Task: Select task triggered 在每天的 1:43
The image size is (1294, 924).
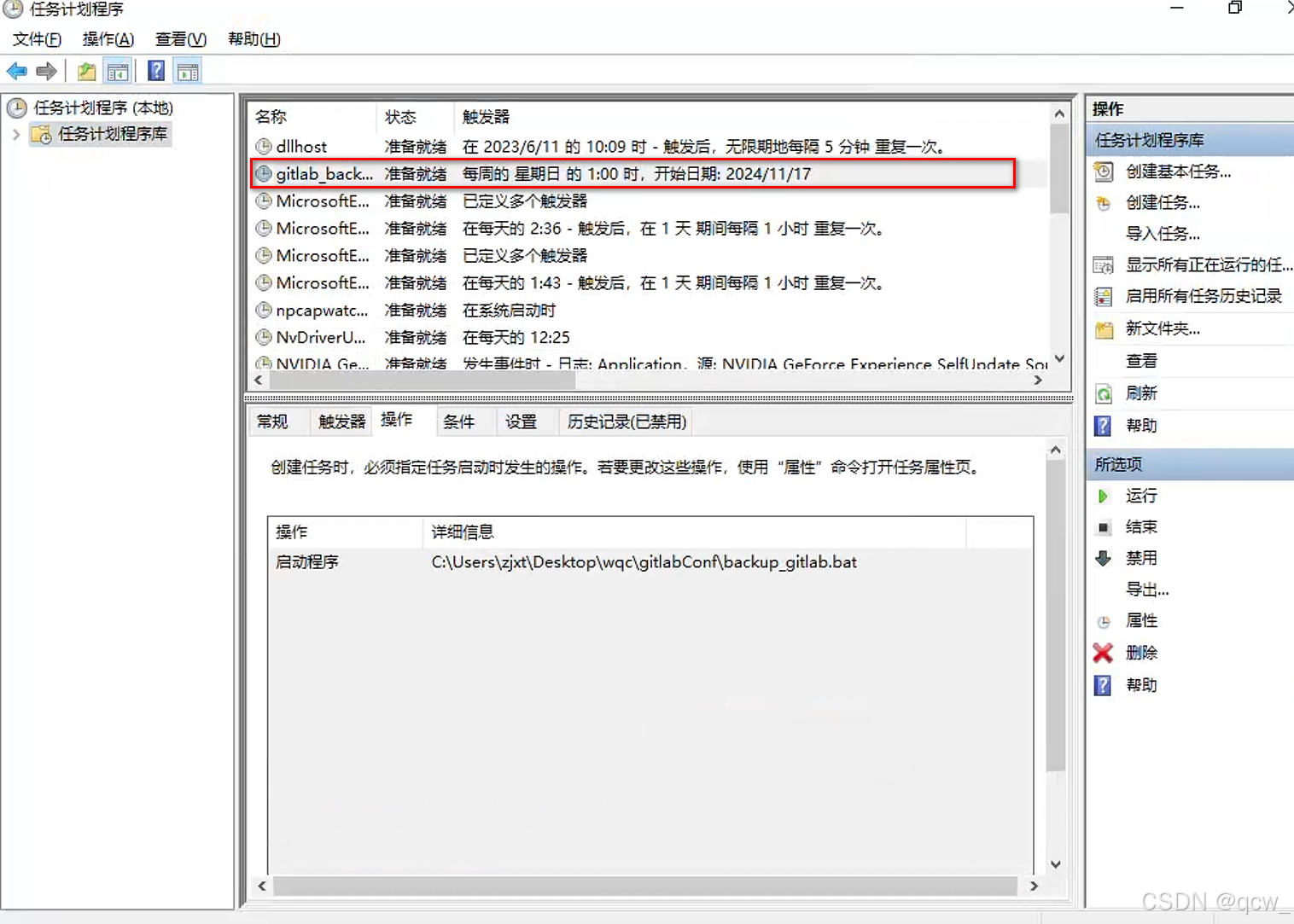Action: (649, 283)
